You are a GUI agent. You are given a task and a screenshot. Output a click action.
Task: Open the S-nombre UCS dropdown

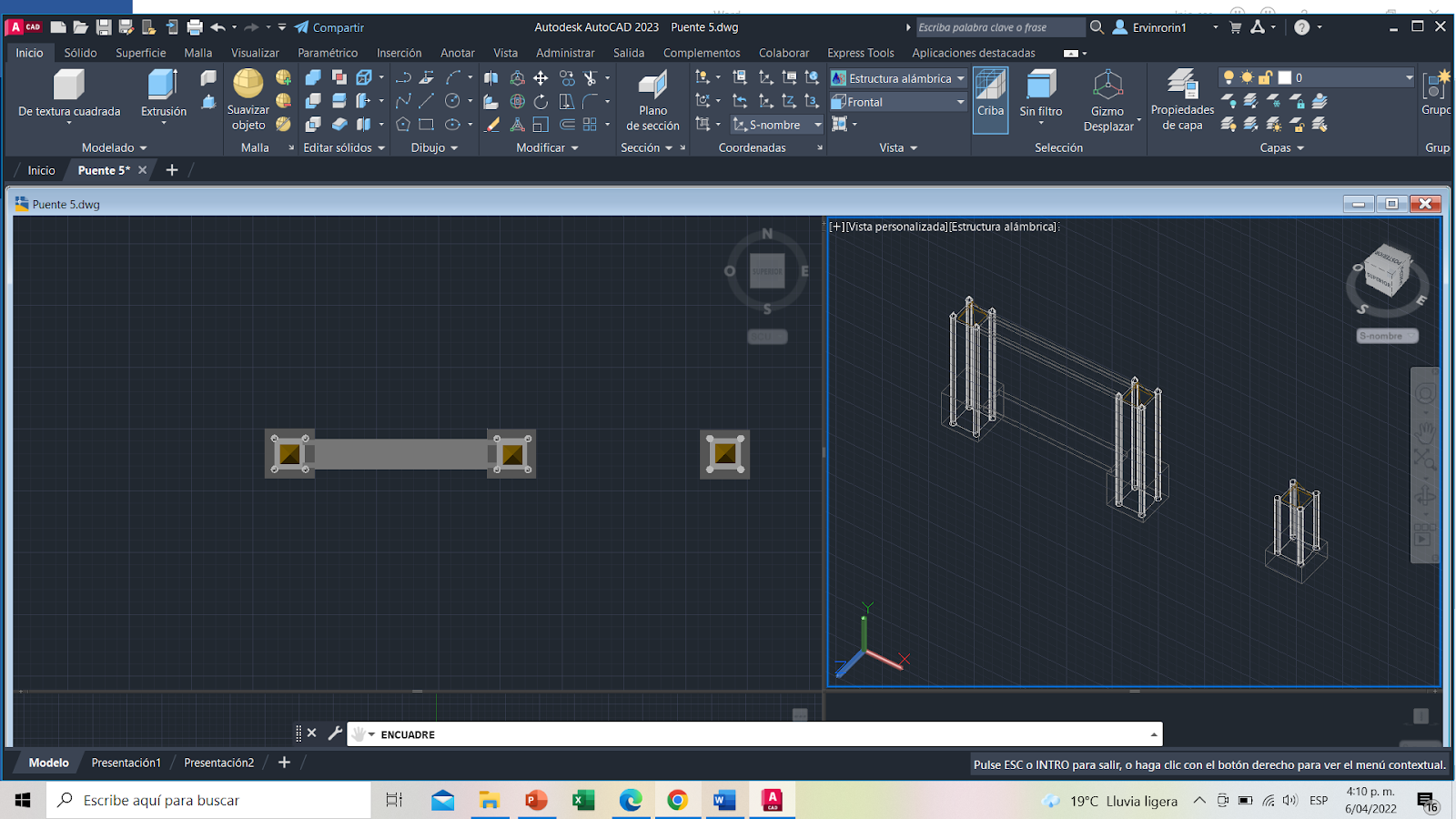[x=777, y=125]
